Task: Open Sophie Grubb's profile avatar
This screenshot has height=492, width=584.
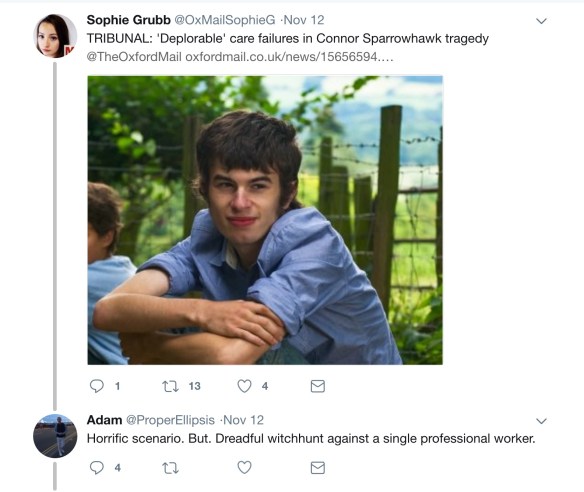Action: pyautogui.click(x=55, y=36)
